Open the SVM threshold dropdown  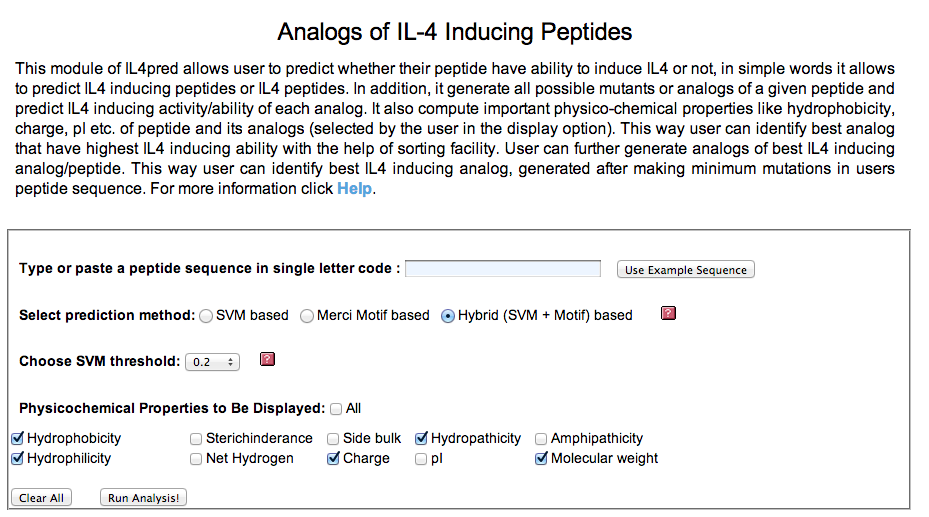[x=212, y=362]
